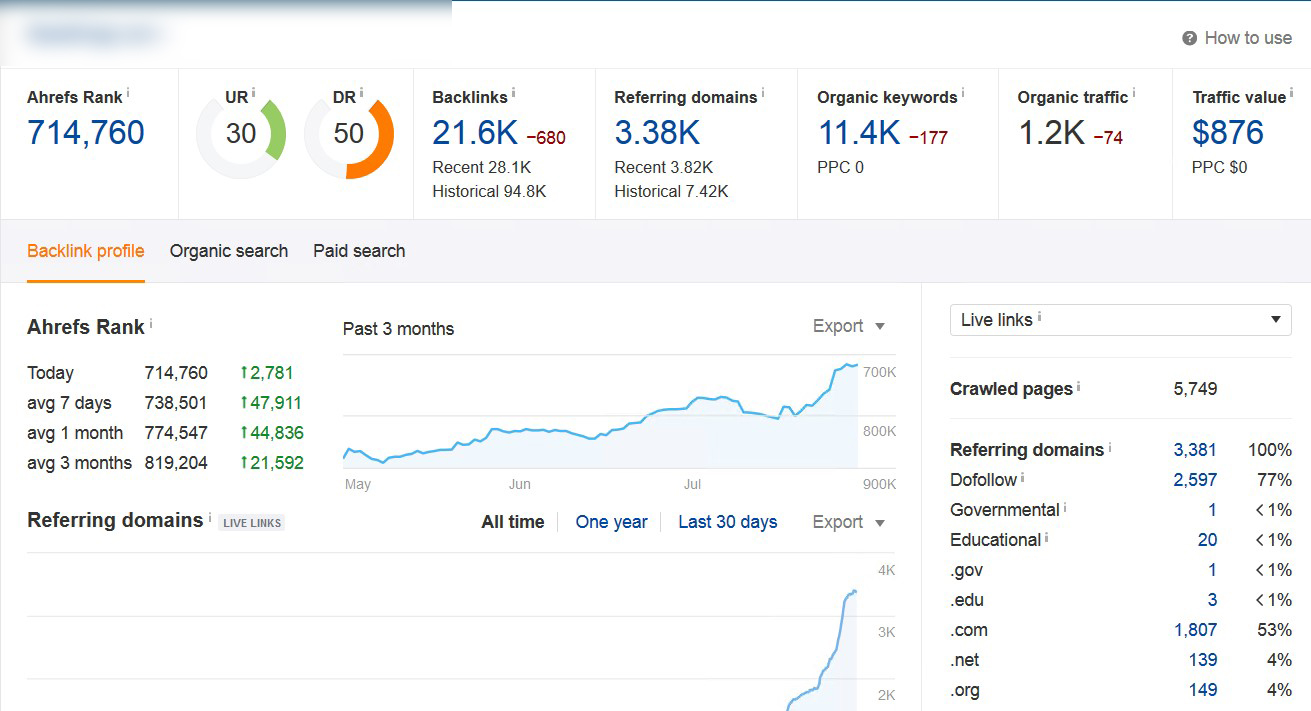Show the UR info tooltip icon
1311x711 pixels.
point(254,92)
